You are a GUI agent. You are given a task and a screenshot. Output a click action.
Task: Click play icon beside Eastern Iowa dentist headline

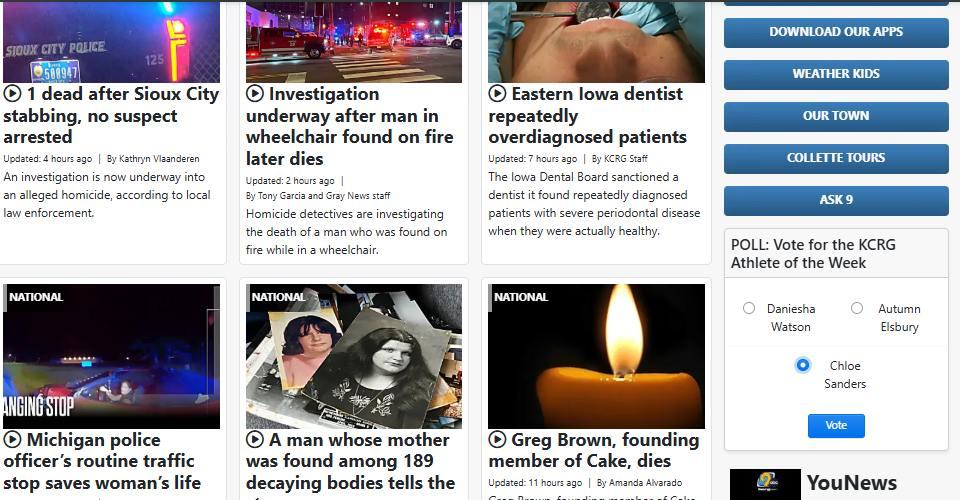coord(497,94)
